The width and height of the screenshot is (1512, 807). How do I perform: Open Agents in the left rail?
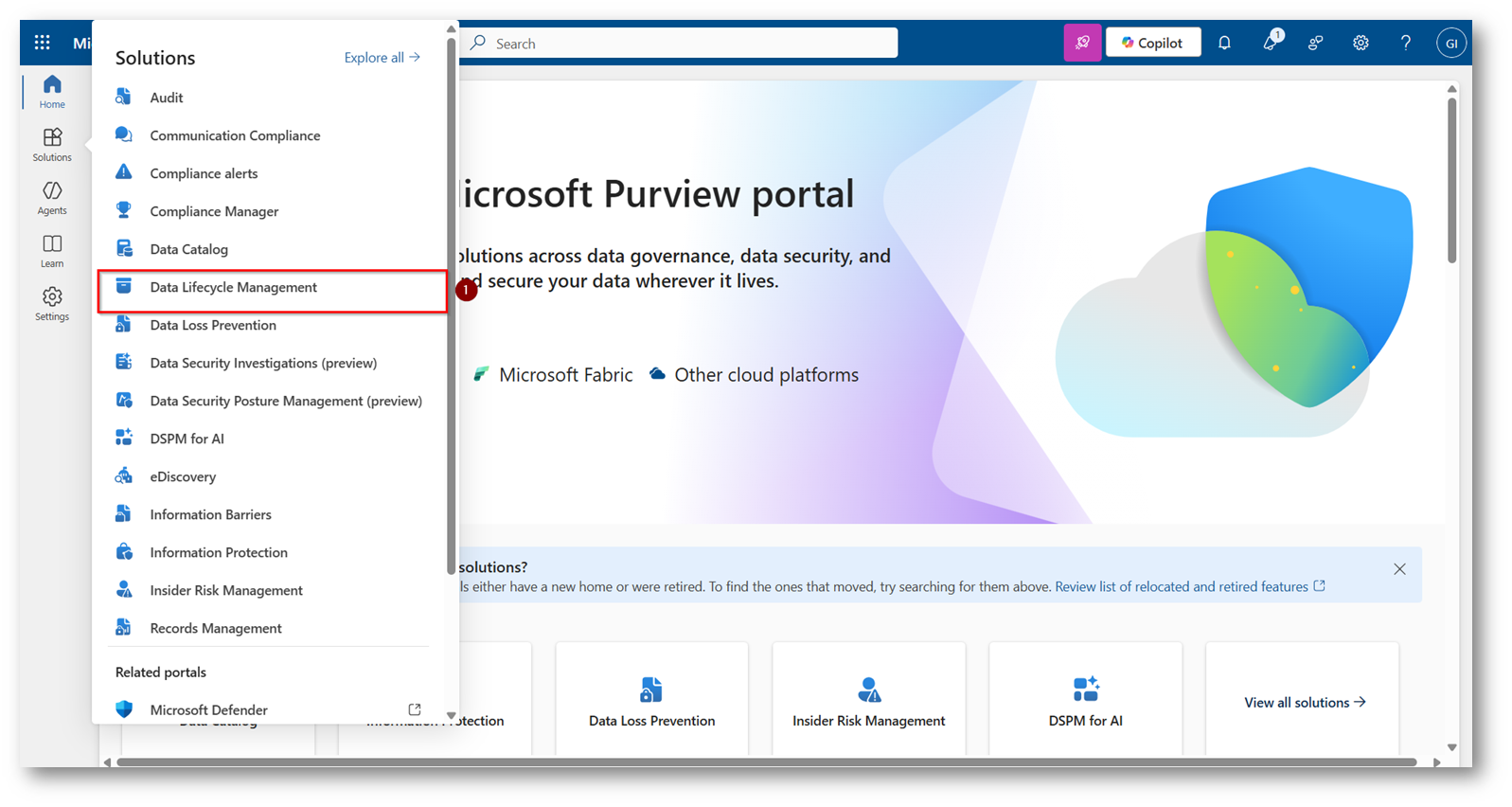pos(52,198)
